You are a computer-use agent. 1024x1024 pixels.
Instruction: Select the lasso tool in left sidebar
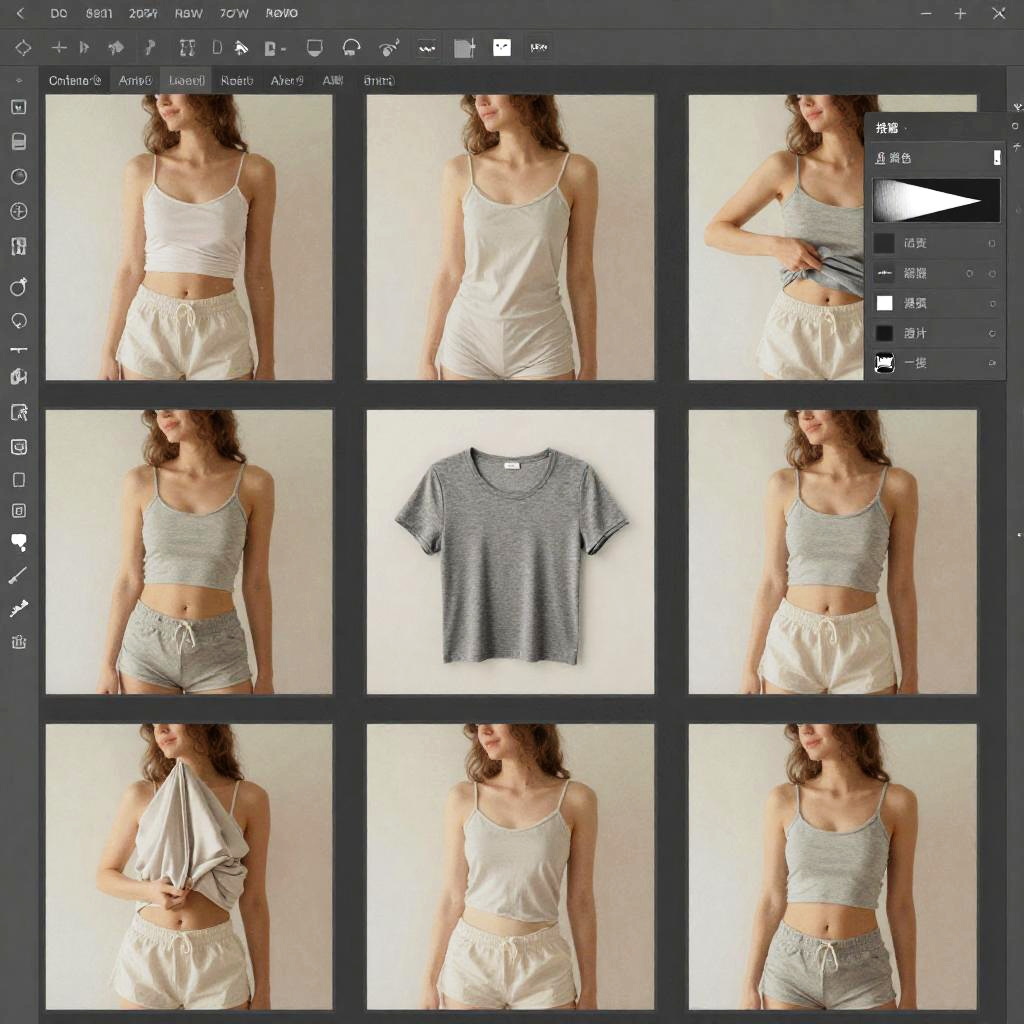18,321
